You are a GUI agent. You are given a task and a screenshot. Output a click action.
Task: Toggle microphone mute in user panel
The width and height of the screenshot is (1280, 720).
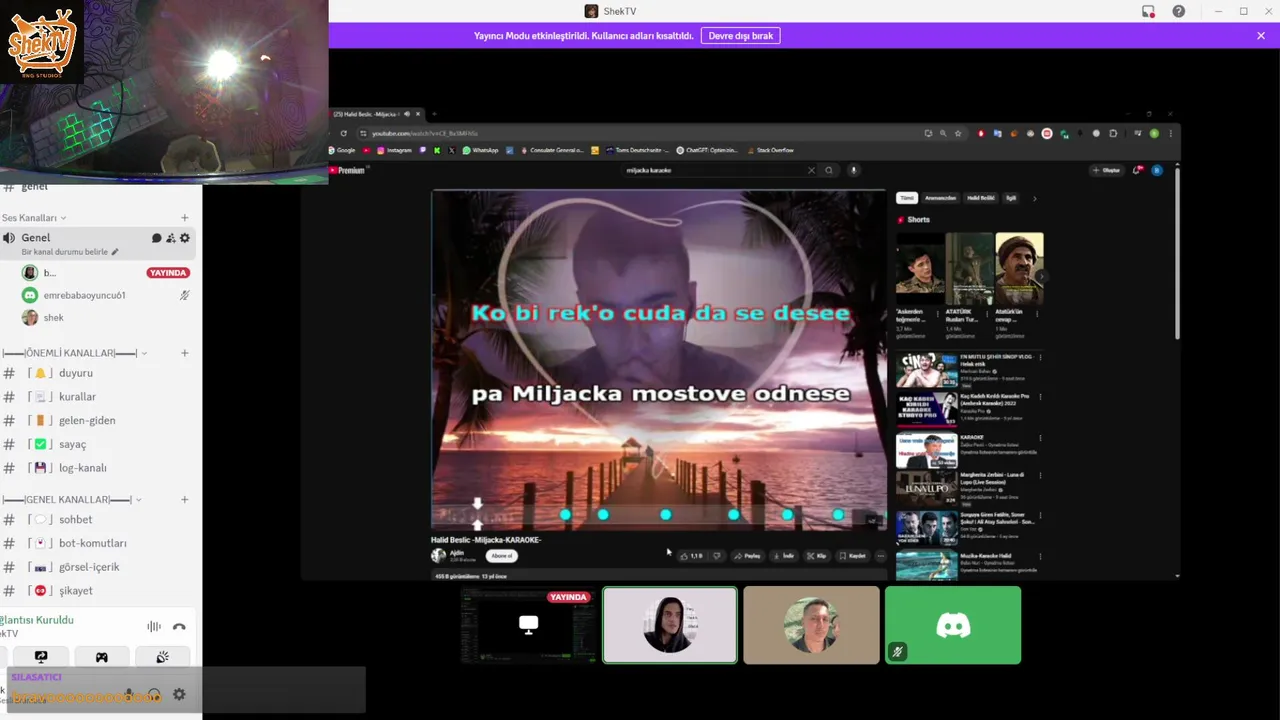[x=129, y=694]
